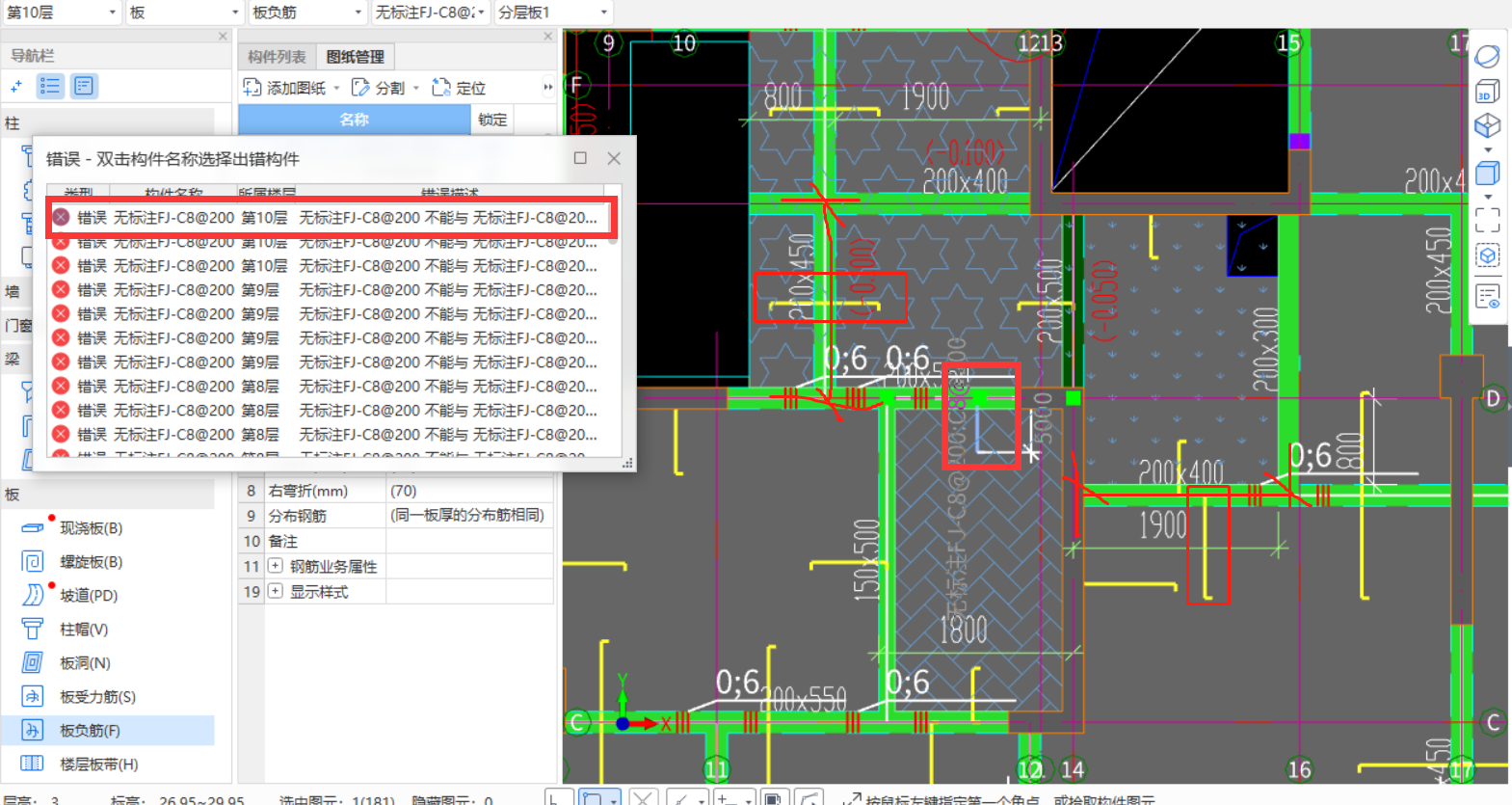The image size is (1512, 805).
Task: Click the first error icon in error list
Action: [61, 218]
